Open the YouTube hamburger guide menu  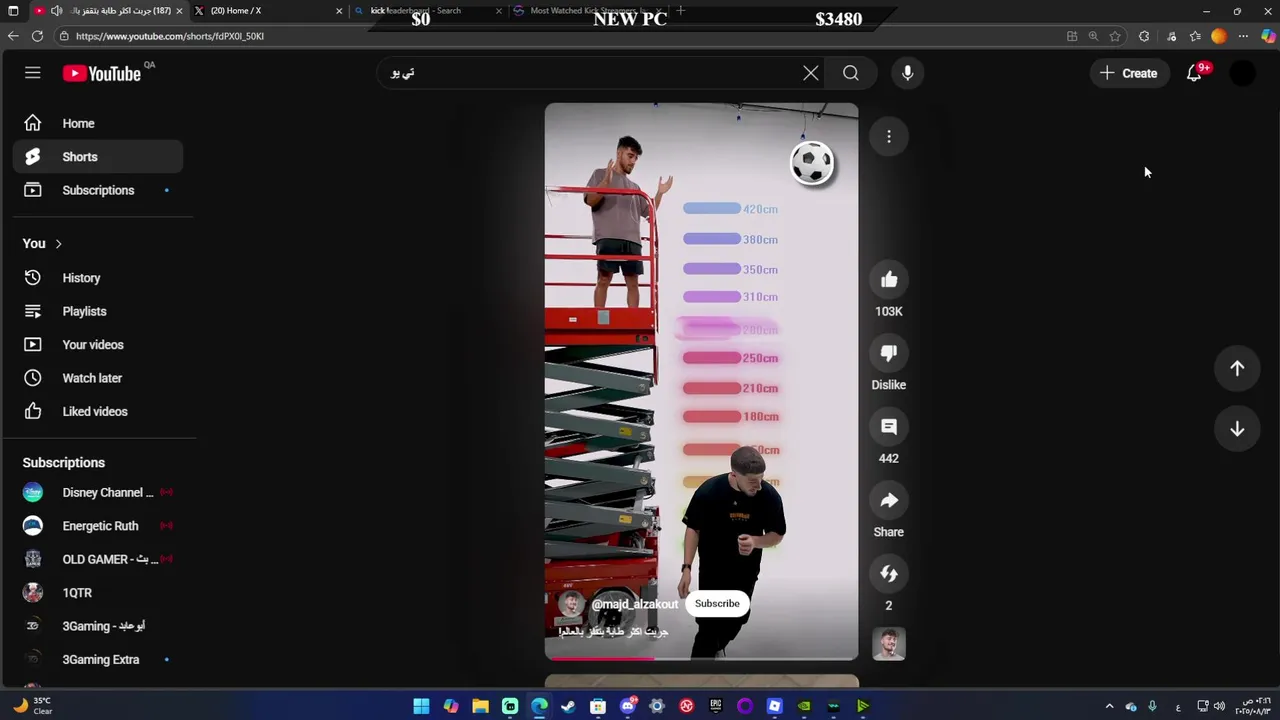click(33, 73)
